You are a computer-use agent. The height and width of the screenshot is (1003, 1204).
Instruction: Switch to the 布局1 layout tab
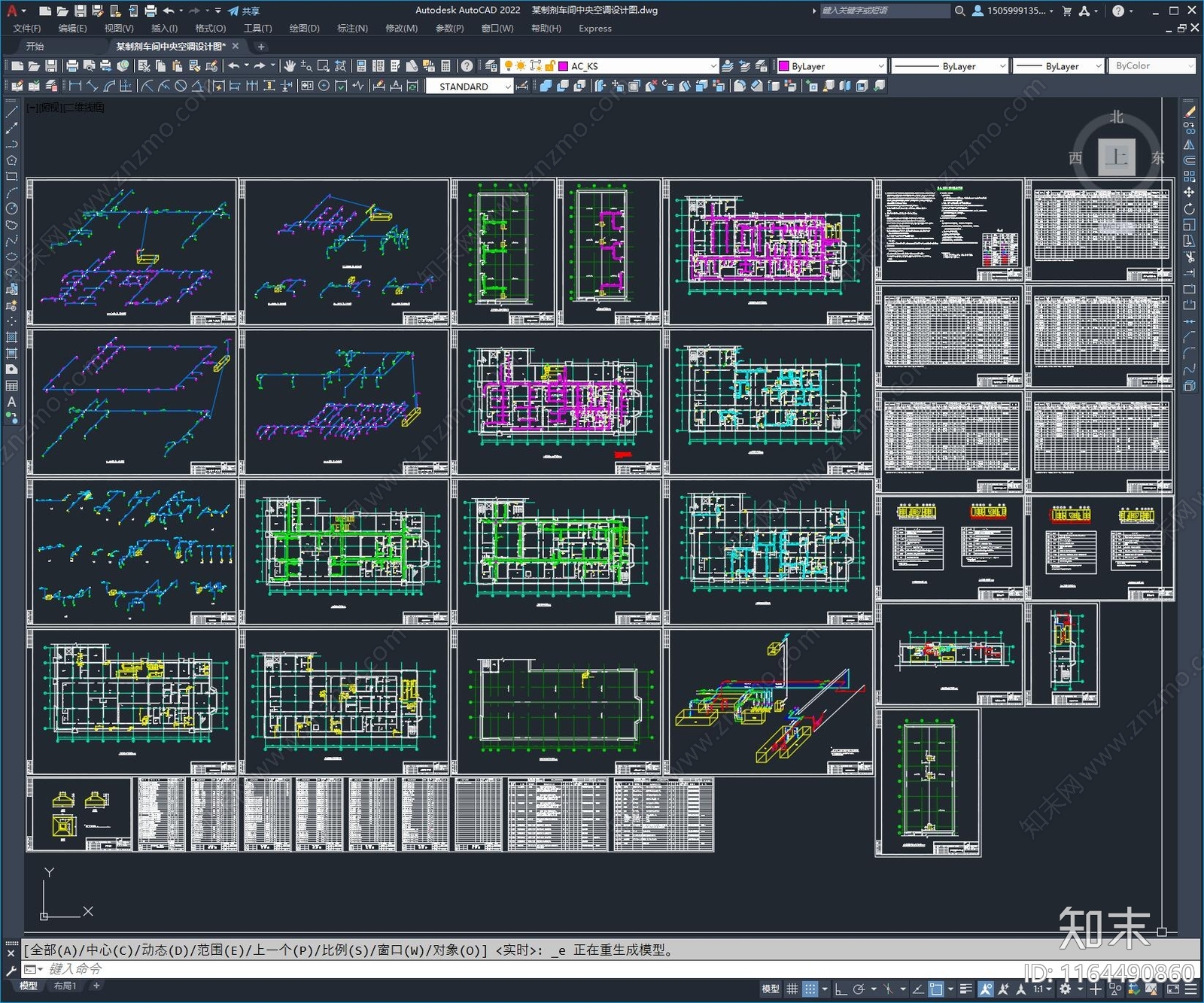(65, 986)
